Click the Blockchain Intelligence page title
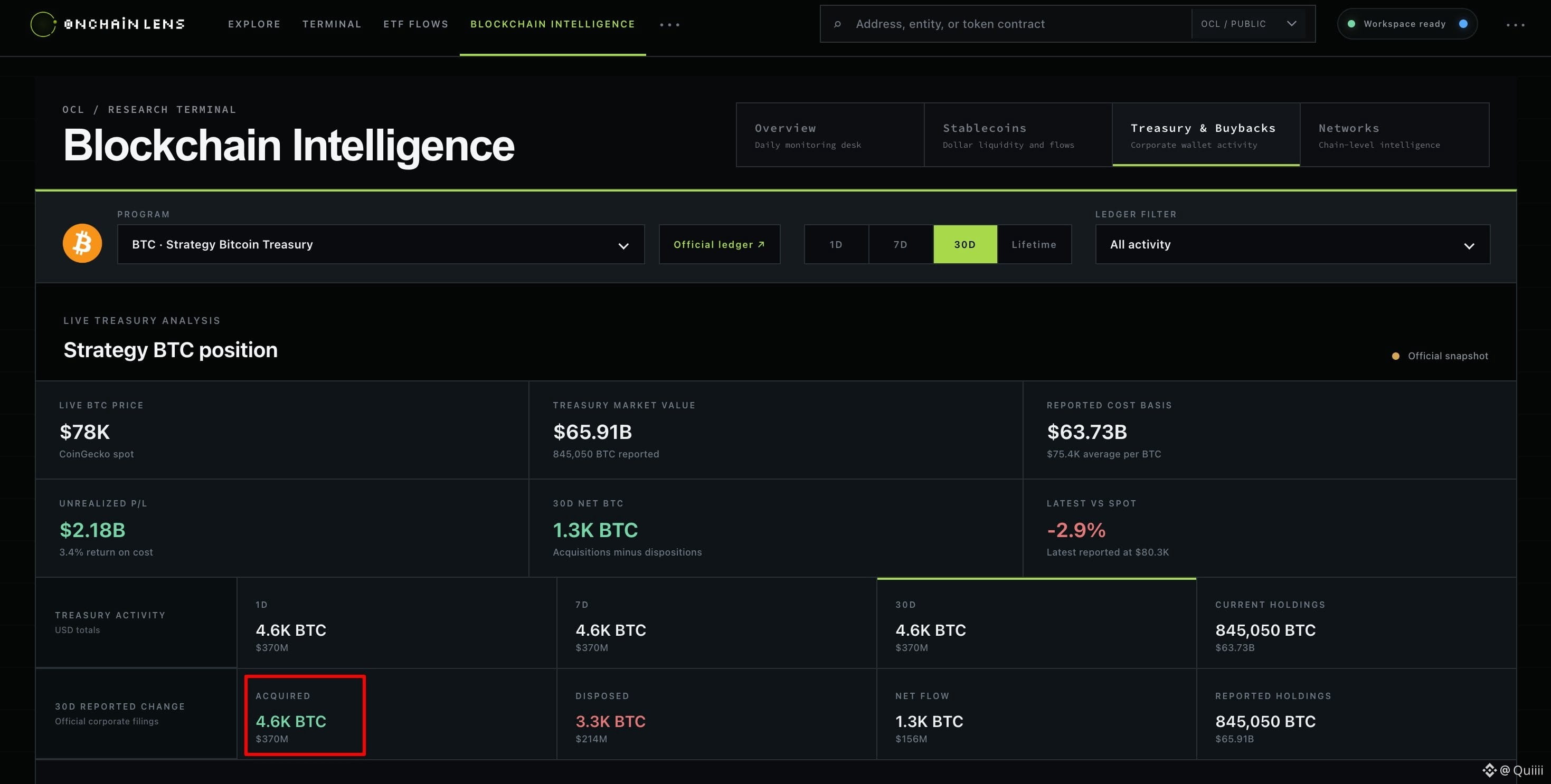Screen dimensions: 1551x784 point(288,145)
